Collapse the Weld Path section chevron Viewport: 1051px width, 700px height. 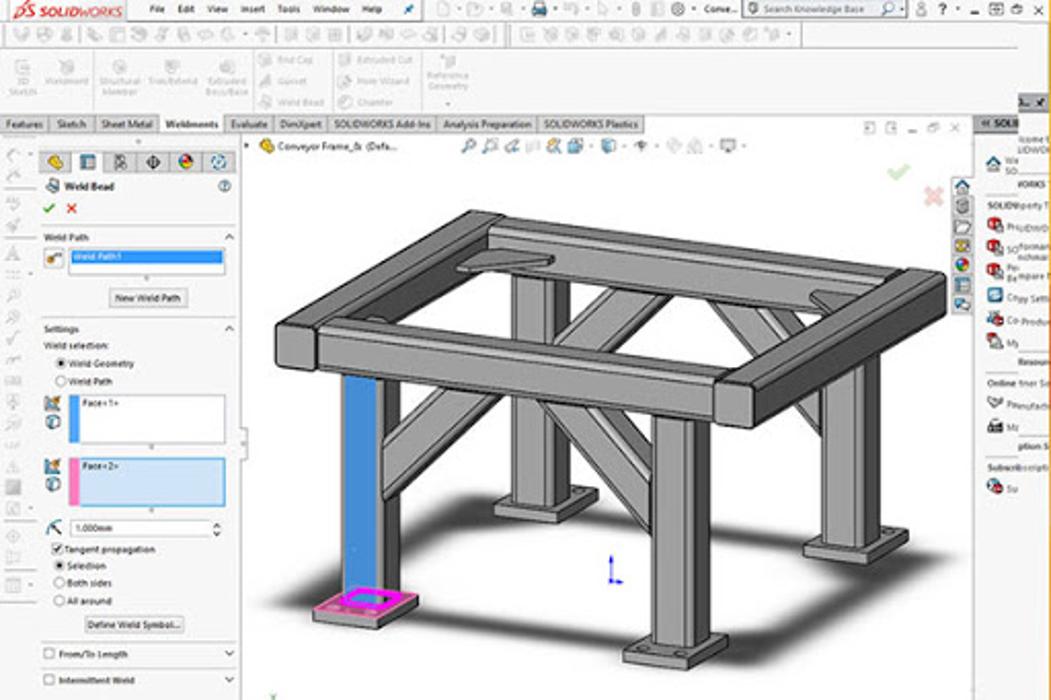[x=229, y=237]
